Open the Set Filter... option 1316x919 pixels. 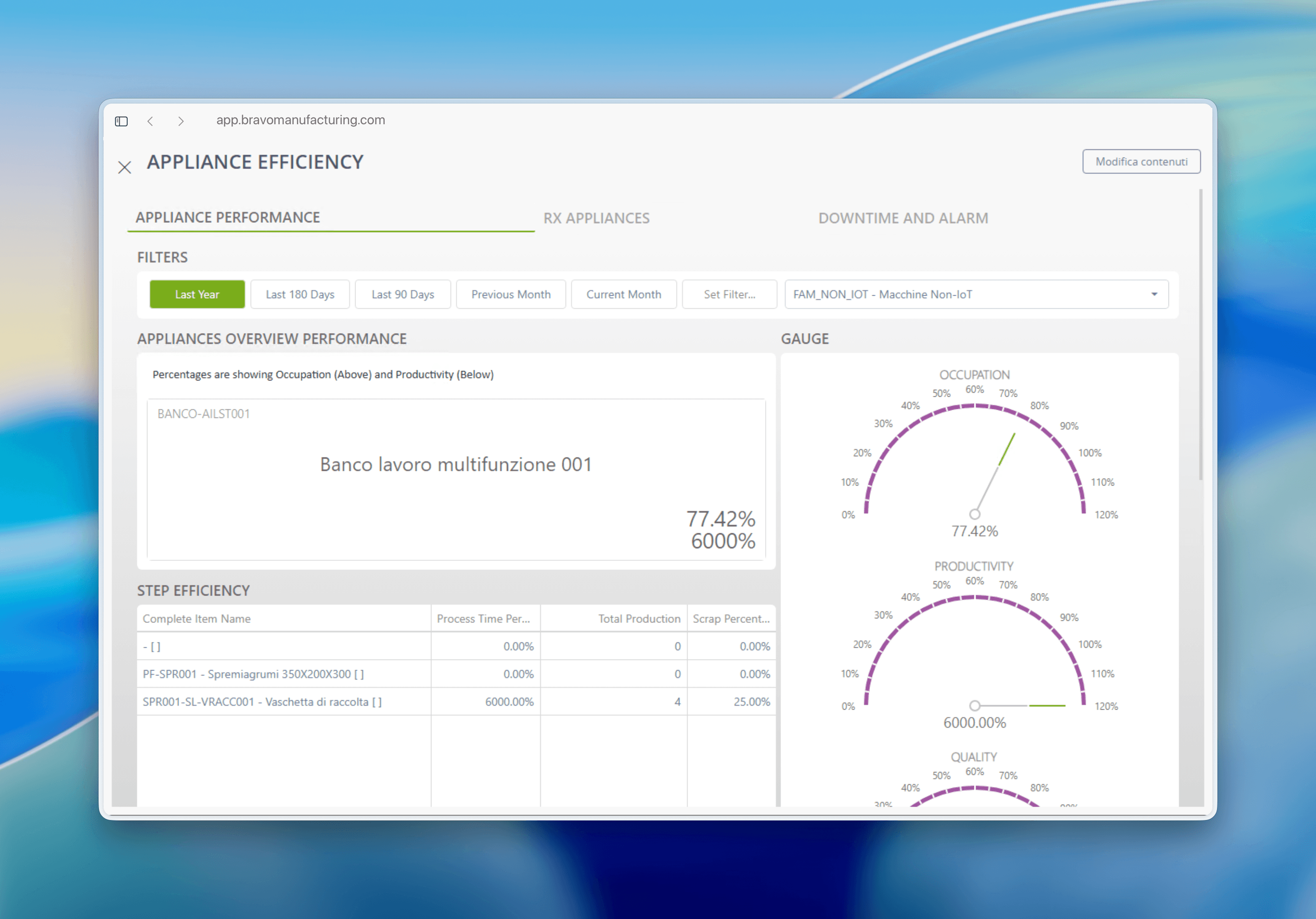pos(730,294)
